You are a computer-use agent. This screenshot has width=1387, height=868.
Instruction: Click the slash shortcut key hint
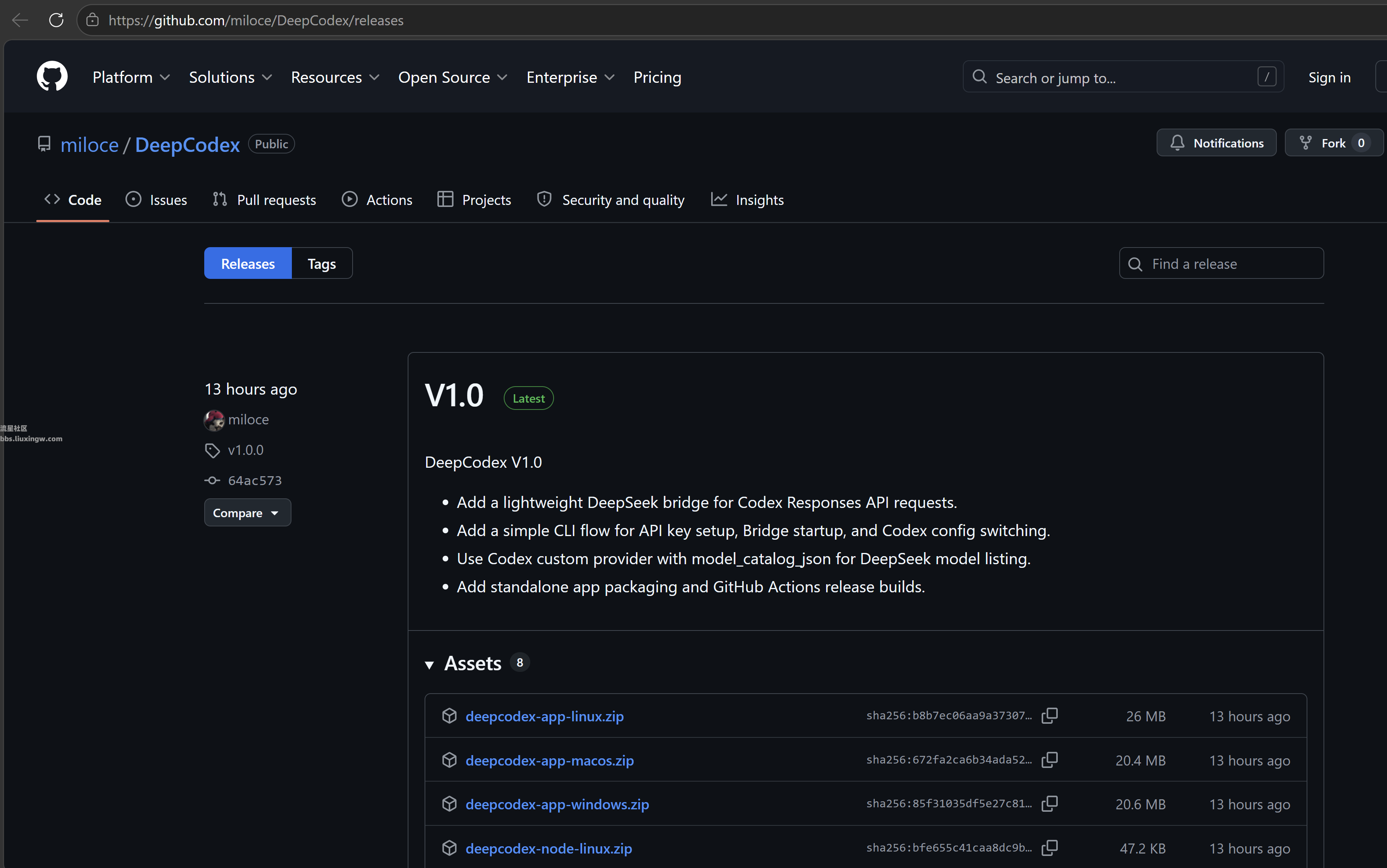pos(1267,77)
